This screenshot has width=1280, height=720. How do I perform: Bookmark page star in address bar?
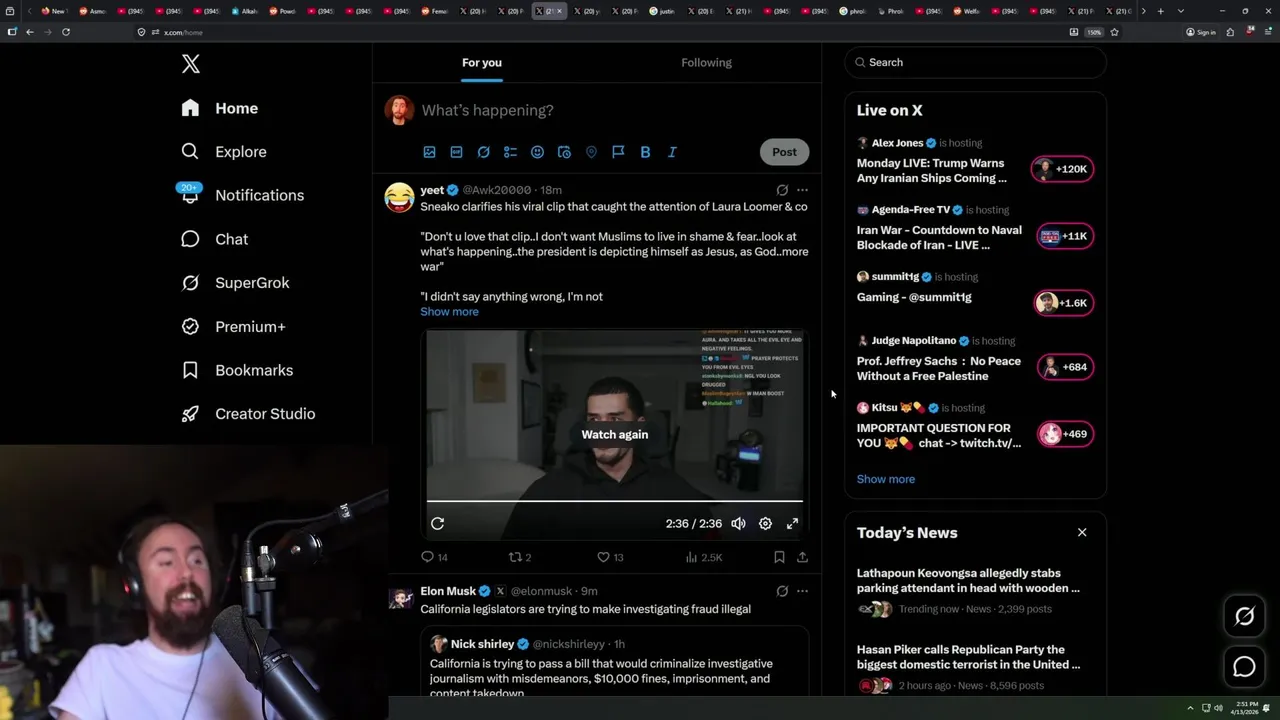1114,32
